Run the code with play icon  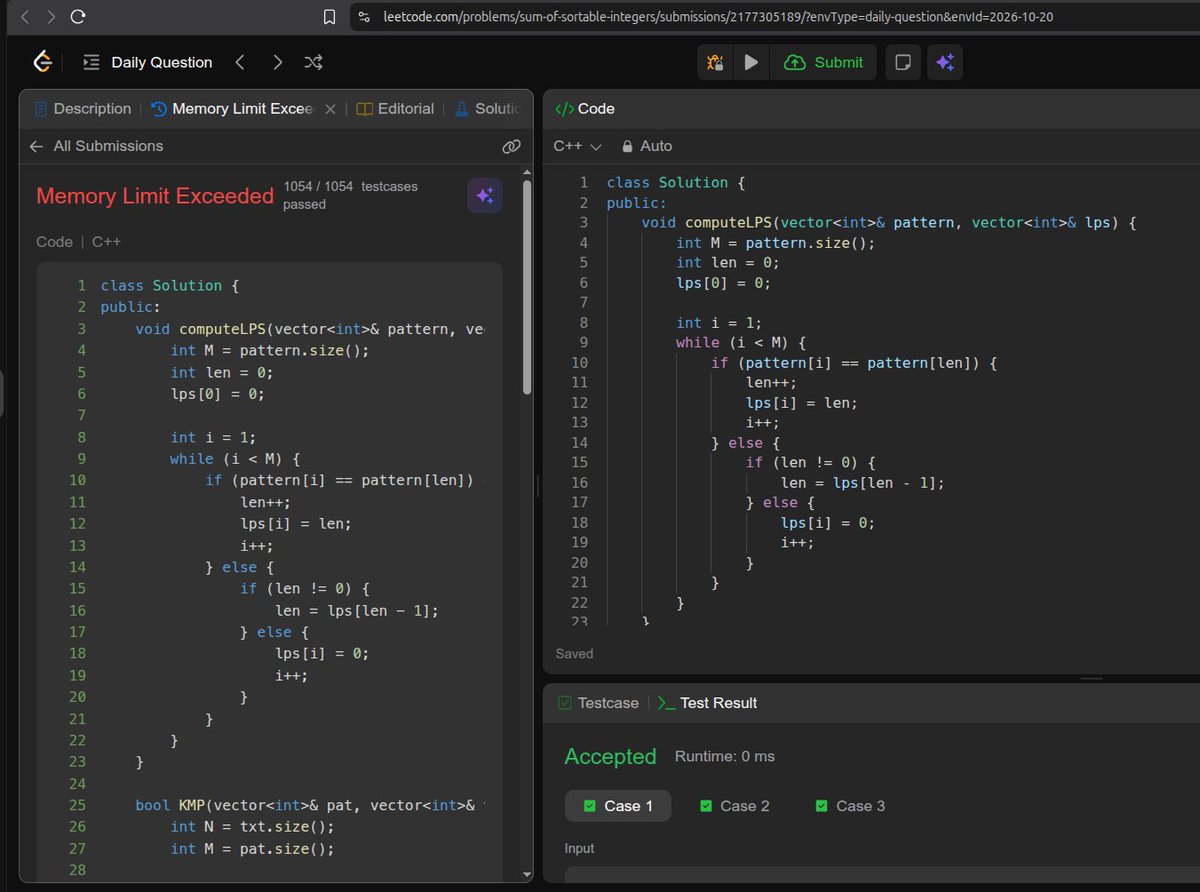[751, 62]
